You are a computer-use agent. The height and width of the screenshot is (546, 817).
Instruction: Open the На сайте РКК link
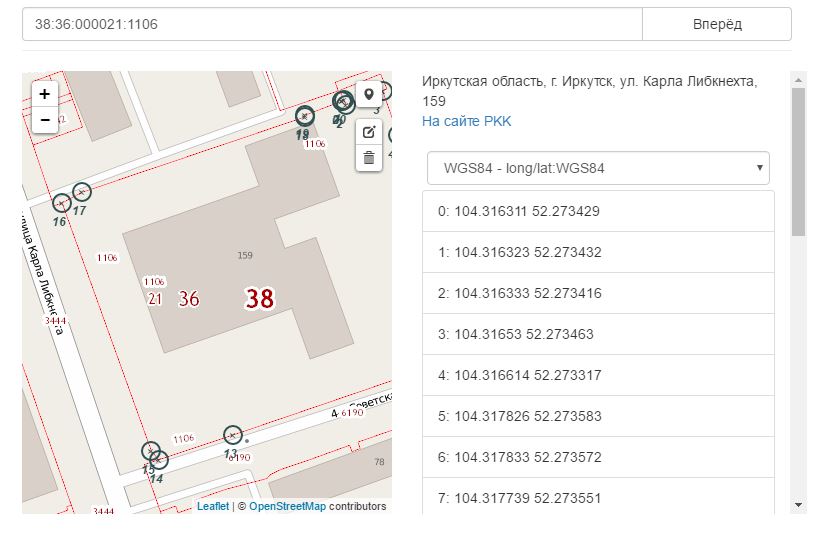tap(466, 121)
